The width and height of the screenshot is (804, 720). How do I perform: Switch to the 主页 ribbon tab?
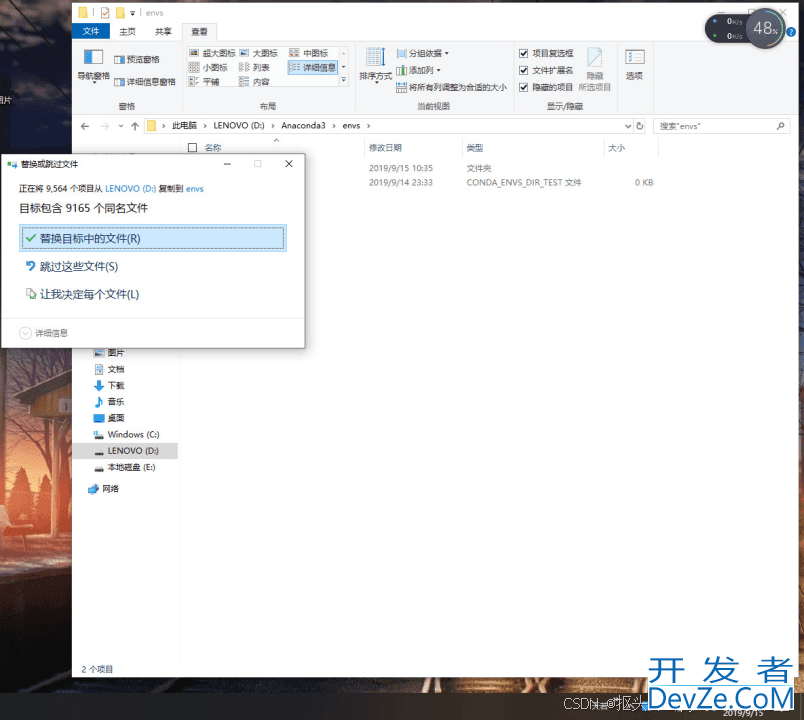(x=127, y=31)
